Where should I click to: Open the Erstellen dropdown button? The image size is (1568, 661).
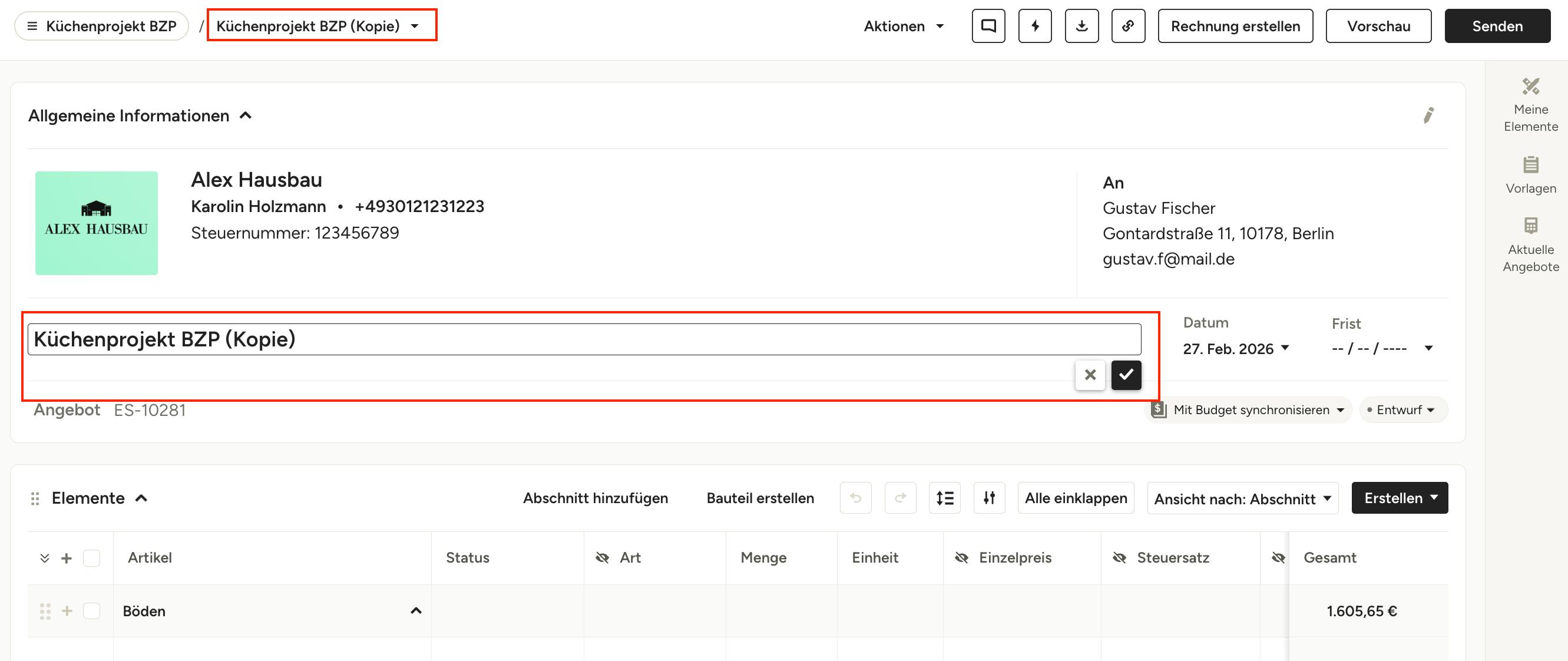(1400, 498)
